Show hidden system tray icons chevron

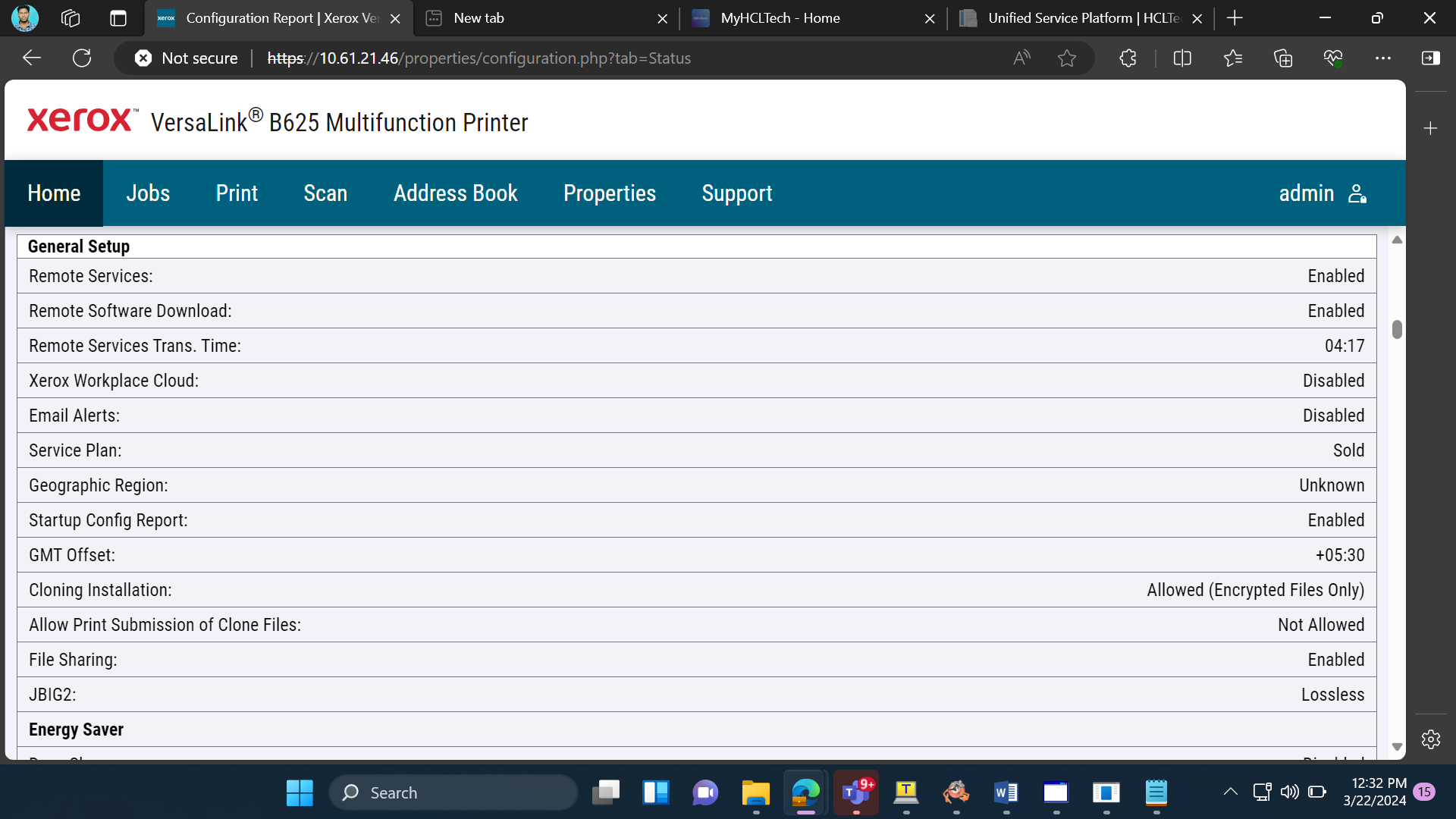(1230, 792)
